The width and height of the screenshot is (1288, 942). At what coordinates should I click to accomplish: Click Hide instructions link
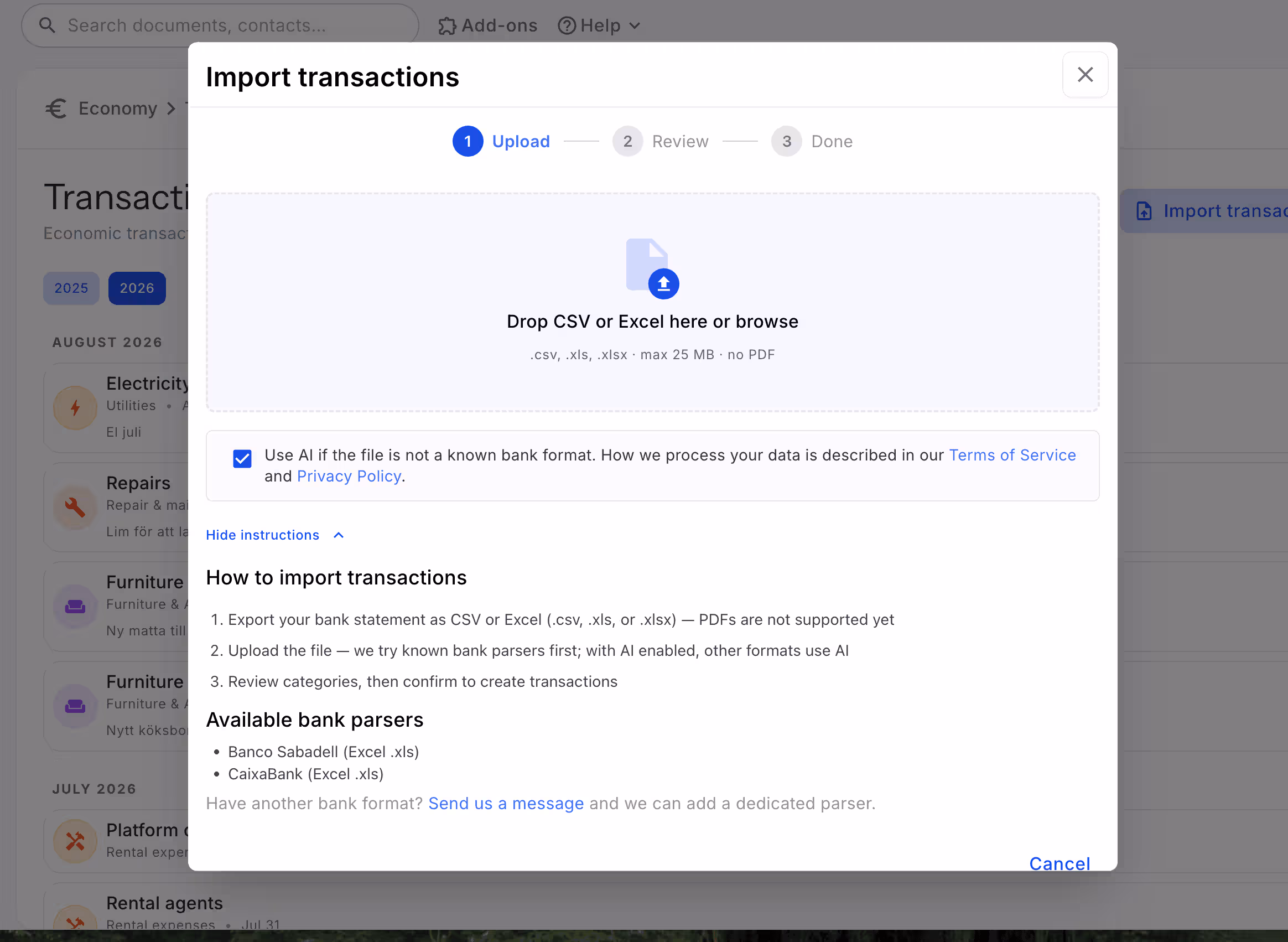[x=263, y=535]
